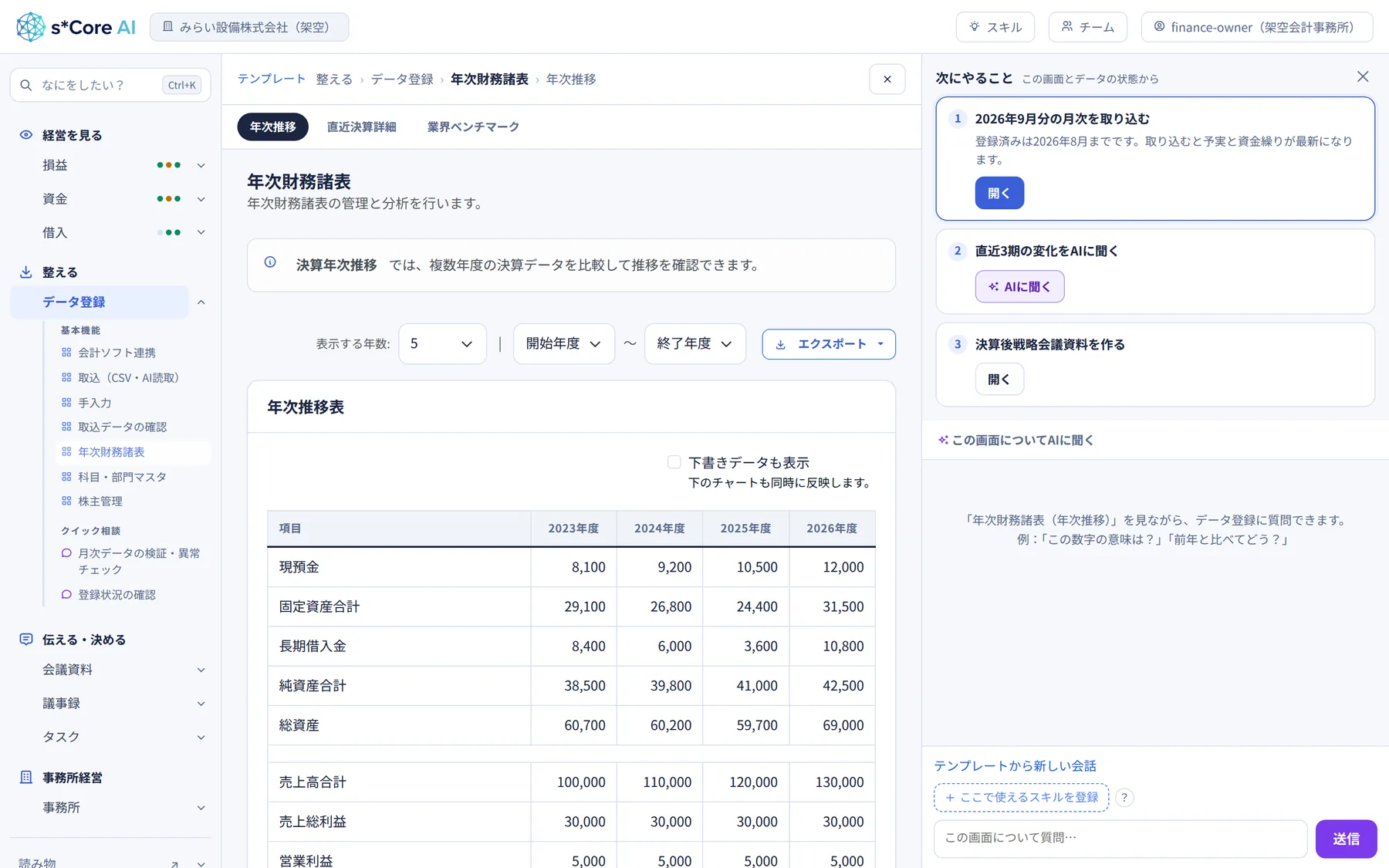Close the breadcrumb template bar
Image resolution: width=1389 pixels, height=868 pixels.
pyautogui.click(x=887, y=79)
